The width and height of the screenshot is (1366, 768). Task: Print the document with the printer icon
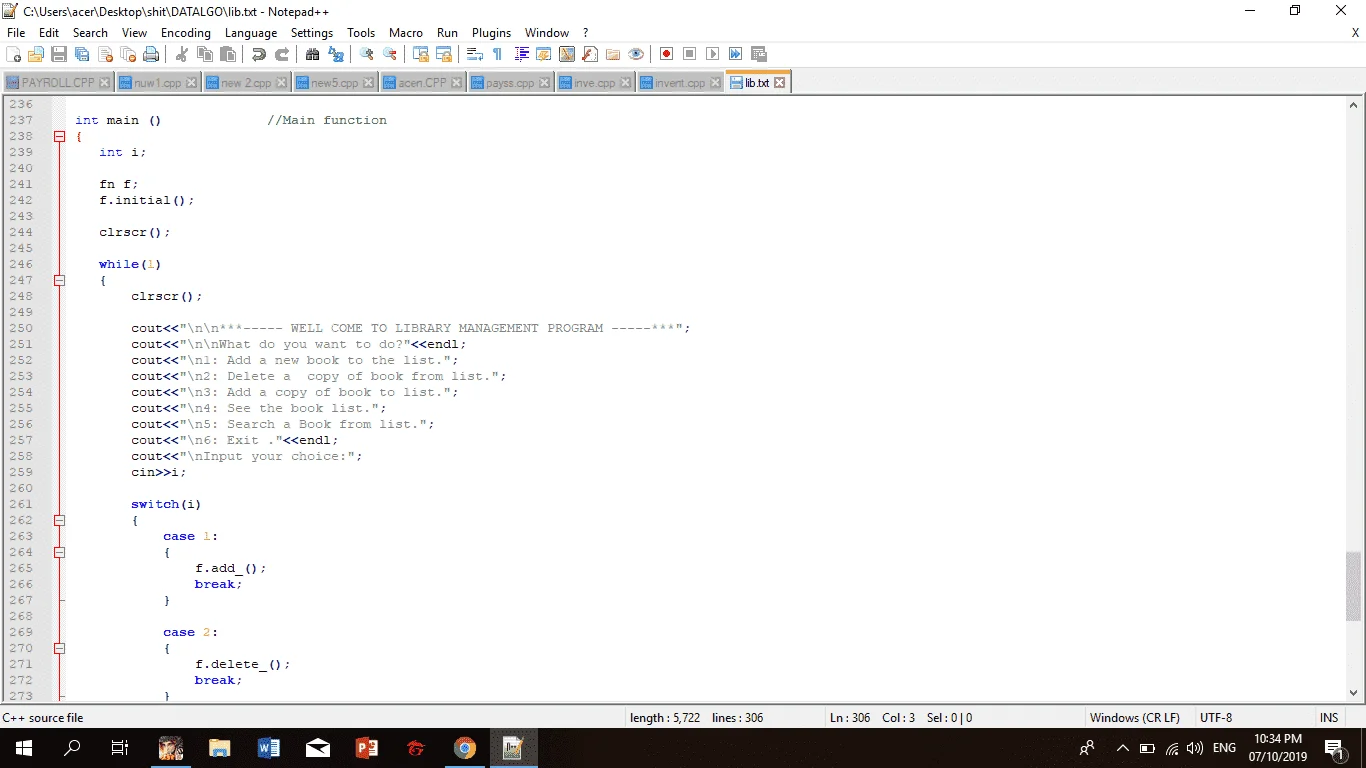point(151,54)
